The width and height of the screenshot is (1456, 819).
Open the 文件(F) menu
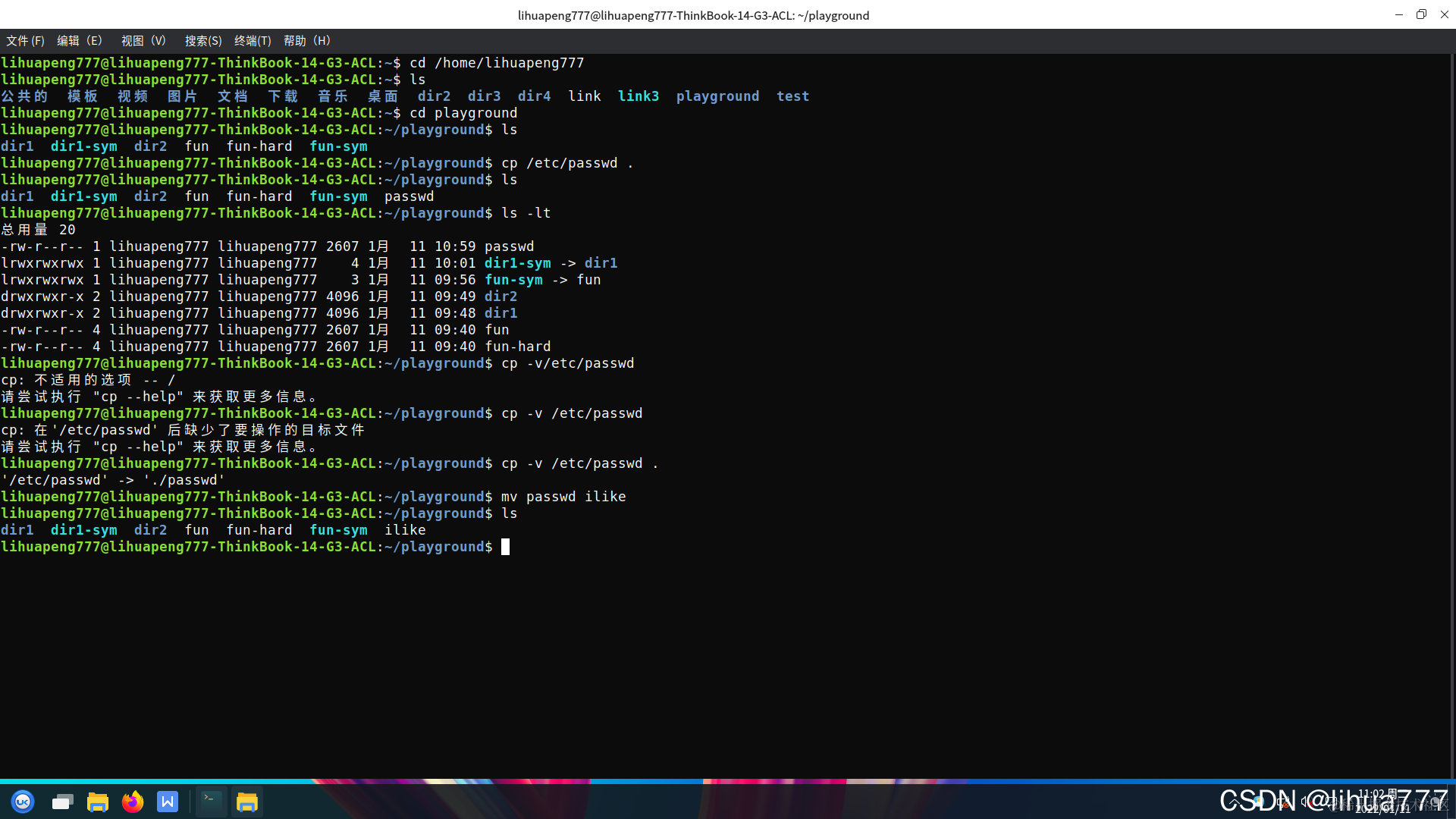tap(25, 41)
